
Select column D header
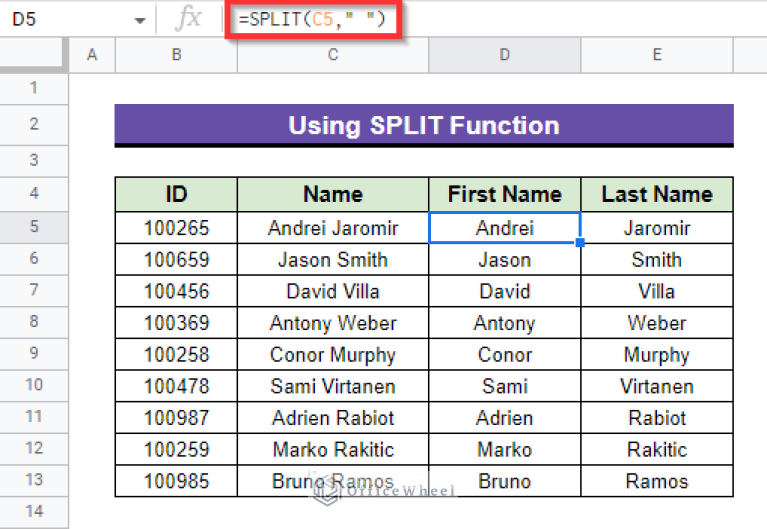tap(504, 54)
